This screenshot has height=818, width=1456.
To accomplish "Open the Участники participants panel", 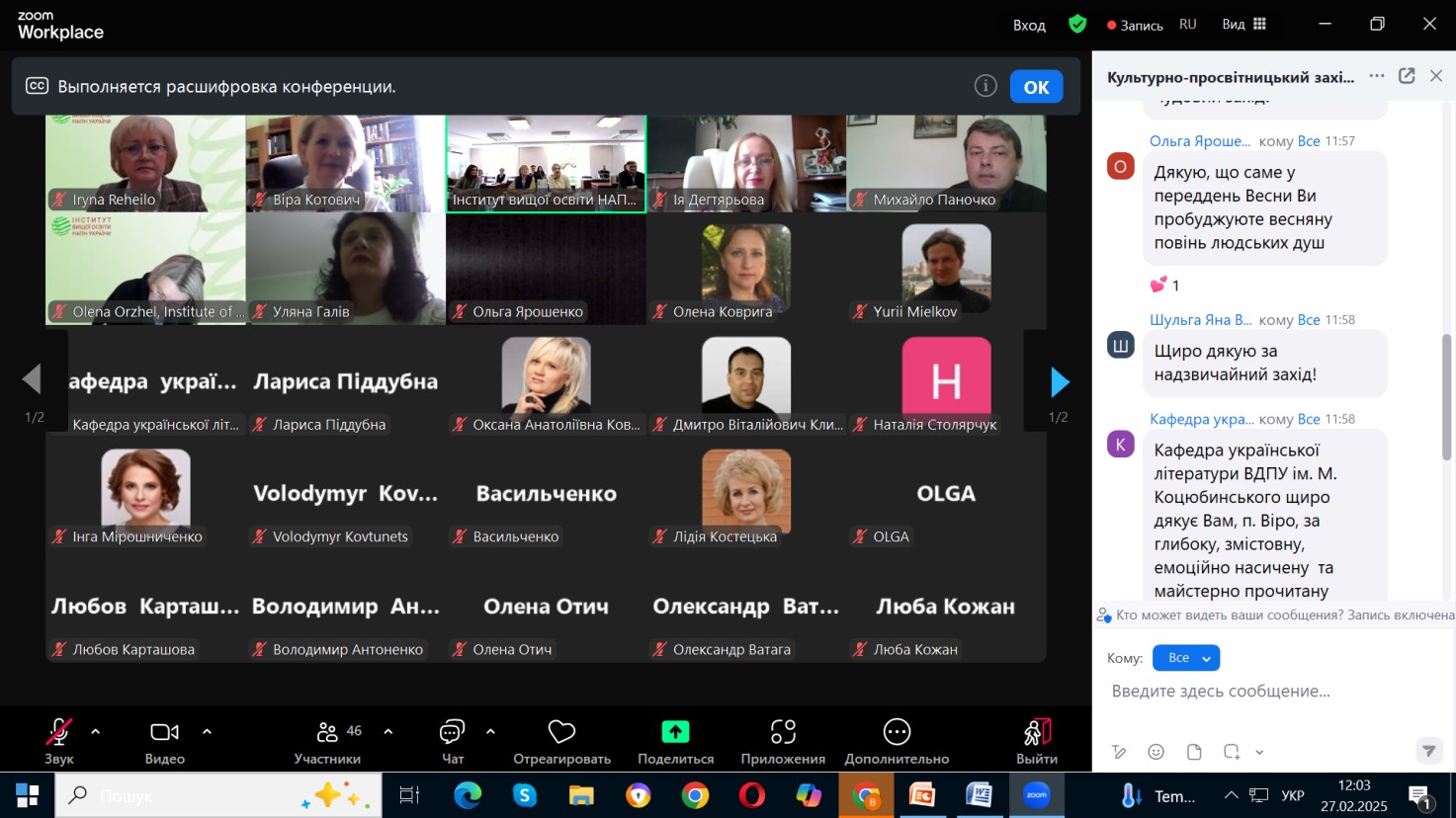I will [327, 733].
